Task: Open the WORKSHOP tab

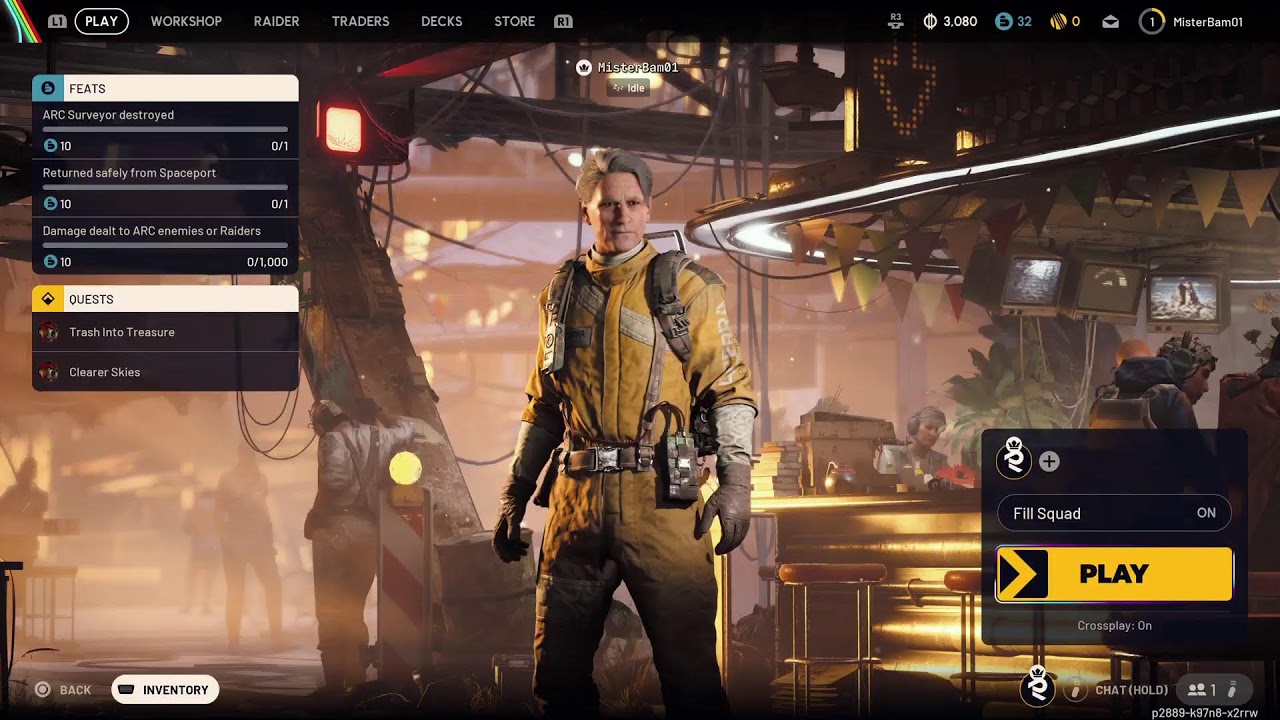Action: 186,21
